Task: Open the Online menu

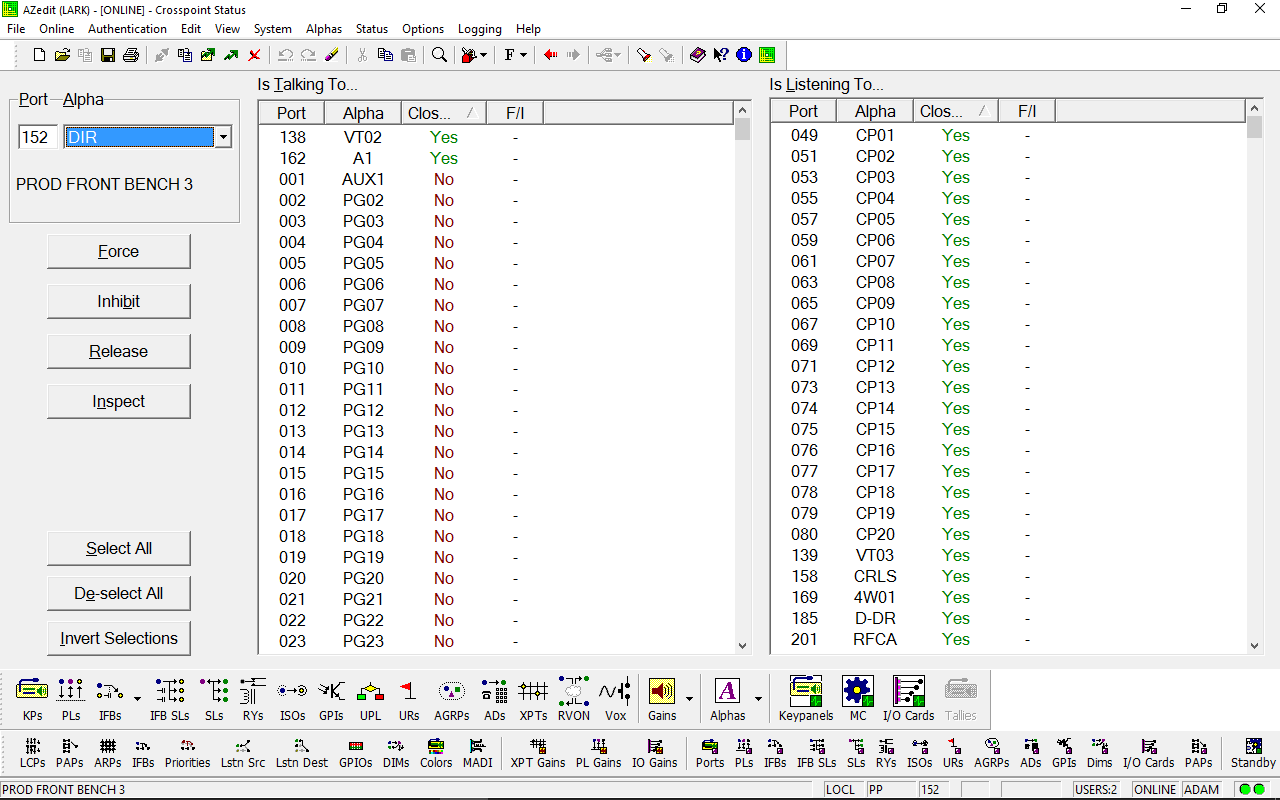Action: click(x=57, y=29)
